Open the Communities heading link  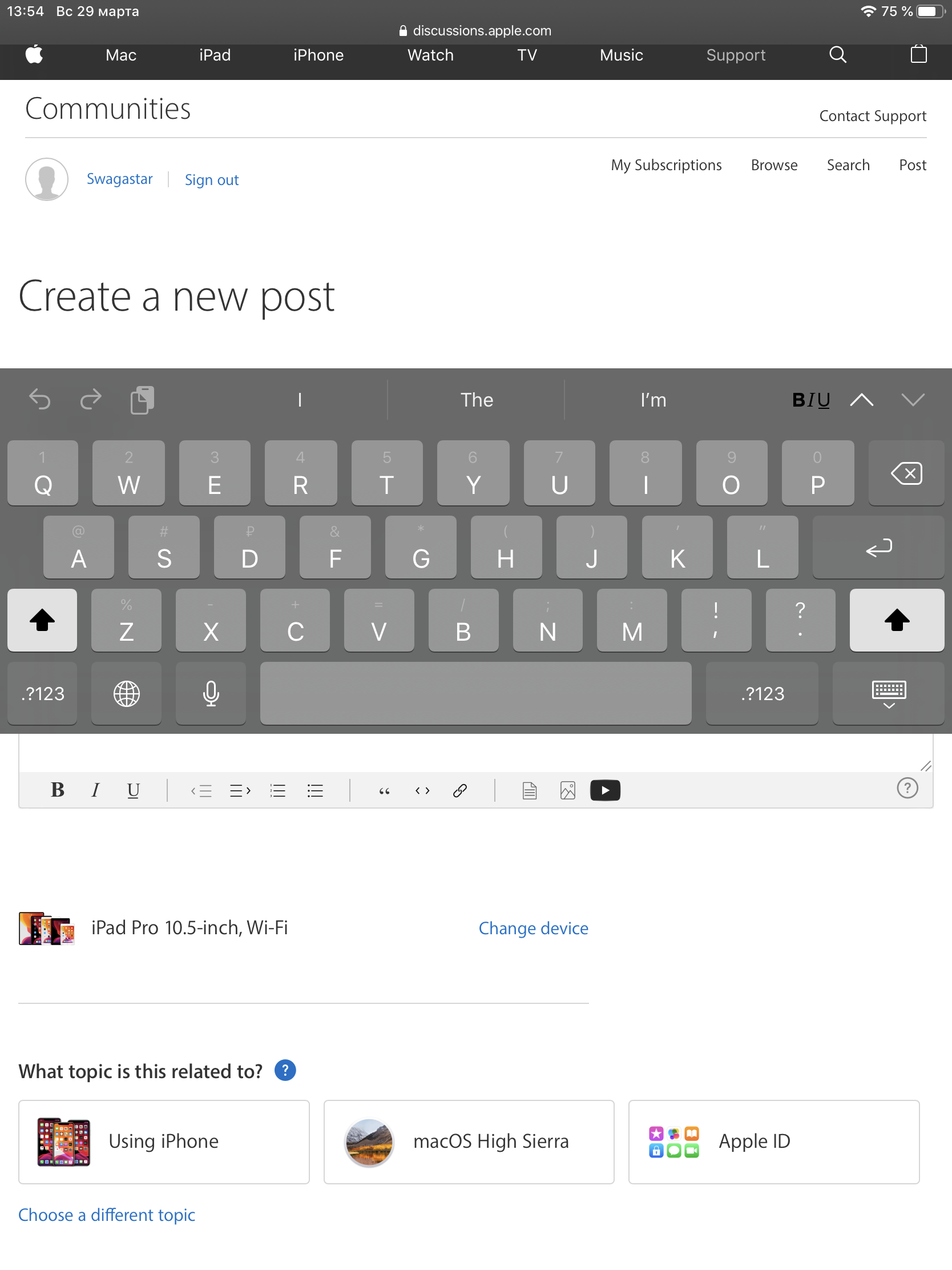pyautogui.click(x=108, y=108)
